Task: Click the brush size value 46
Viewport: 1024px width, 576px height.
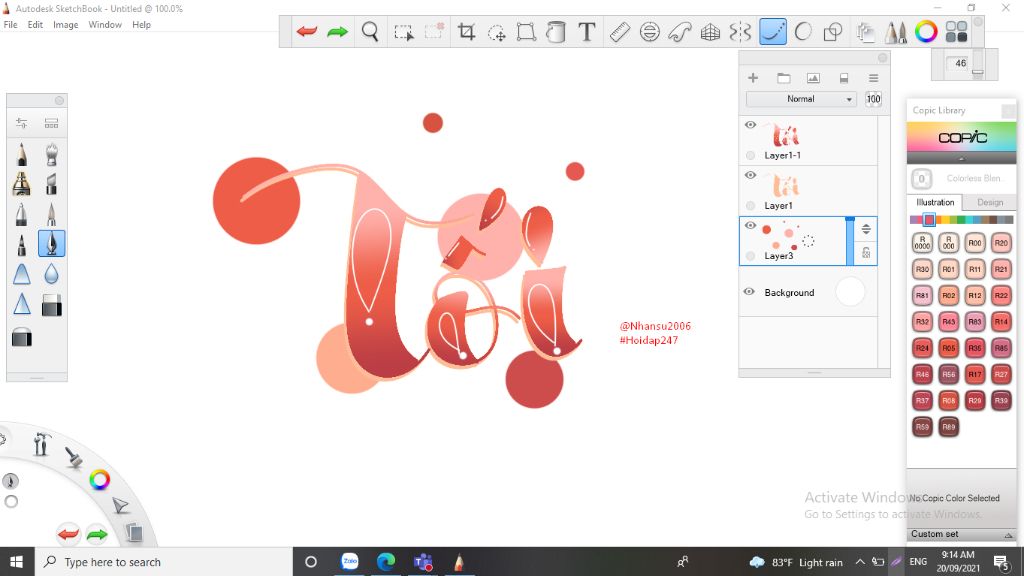Action: pos(960,63)
